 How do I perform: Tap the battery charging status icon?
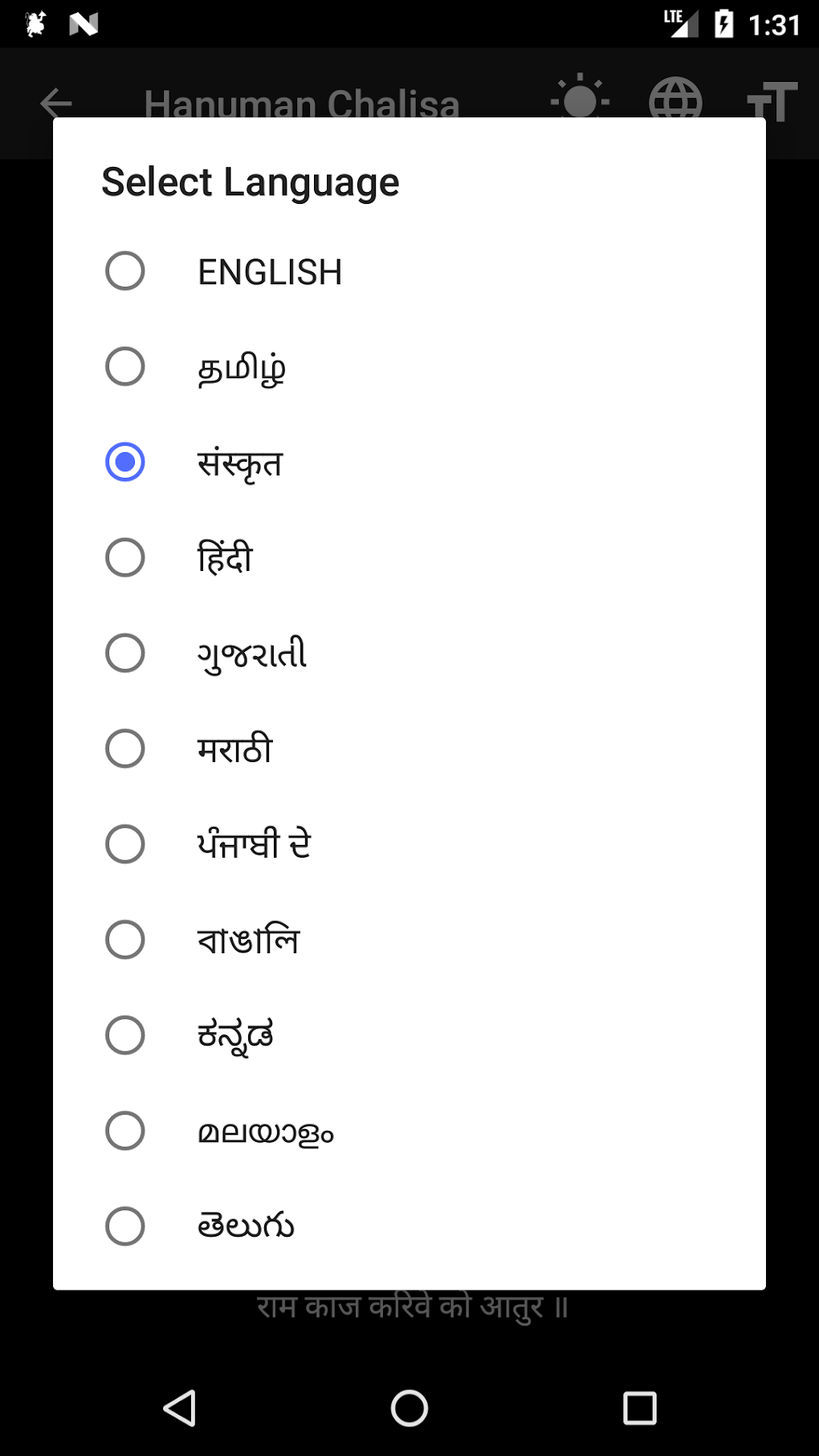click(x=723, y=24)
